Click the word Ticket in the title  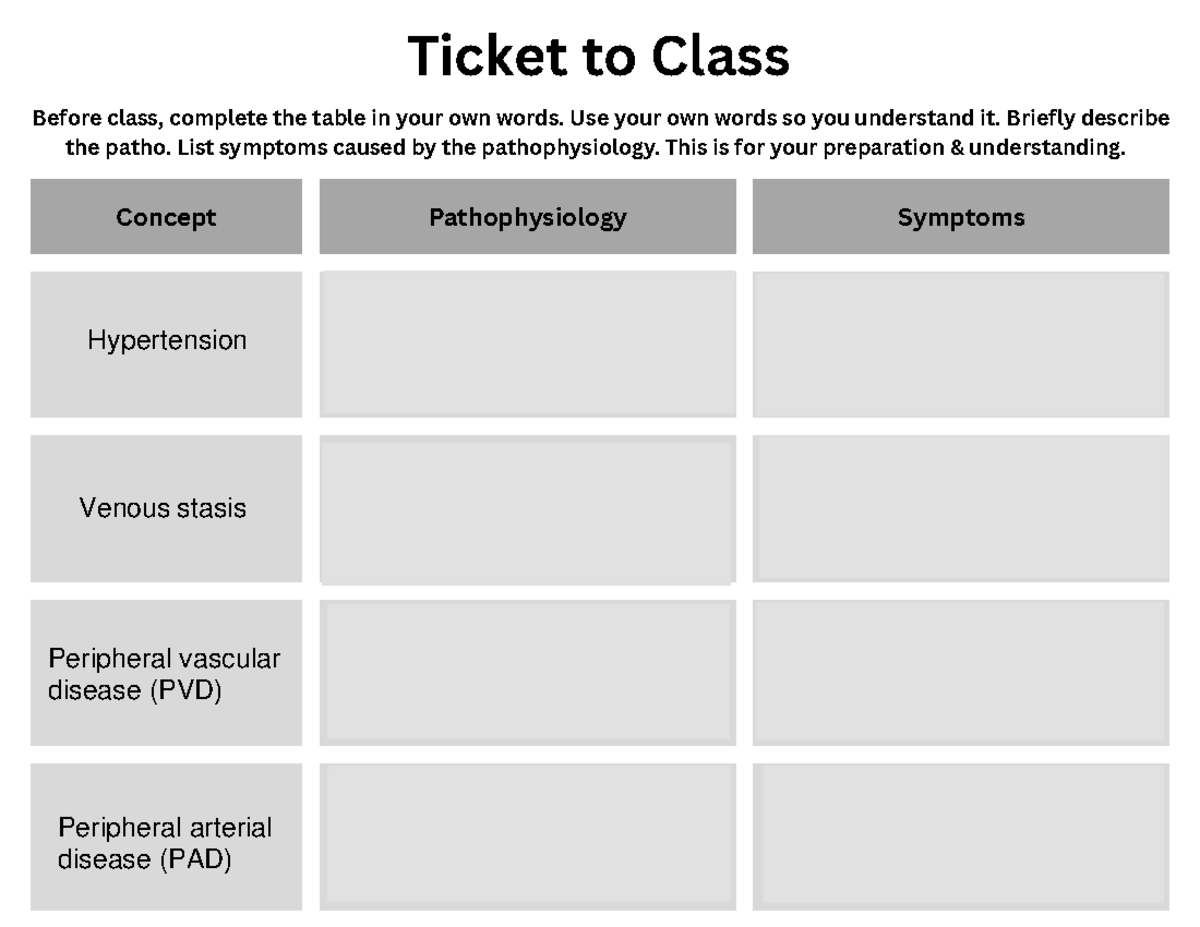[x=488, y=56]
